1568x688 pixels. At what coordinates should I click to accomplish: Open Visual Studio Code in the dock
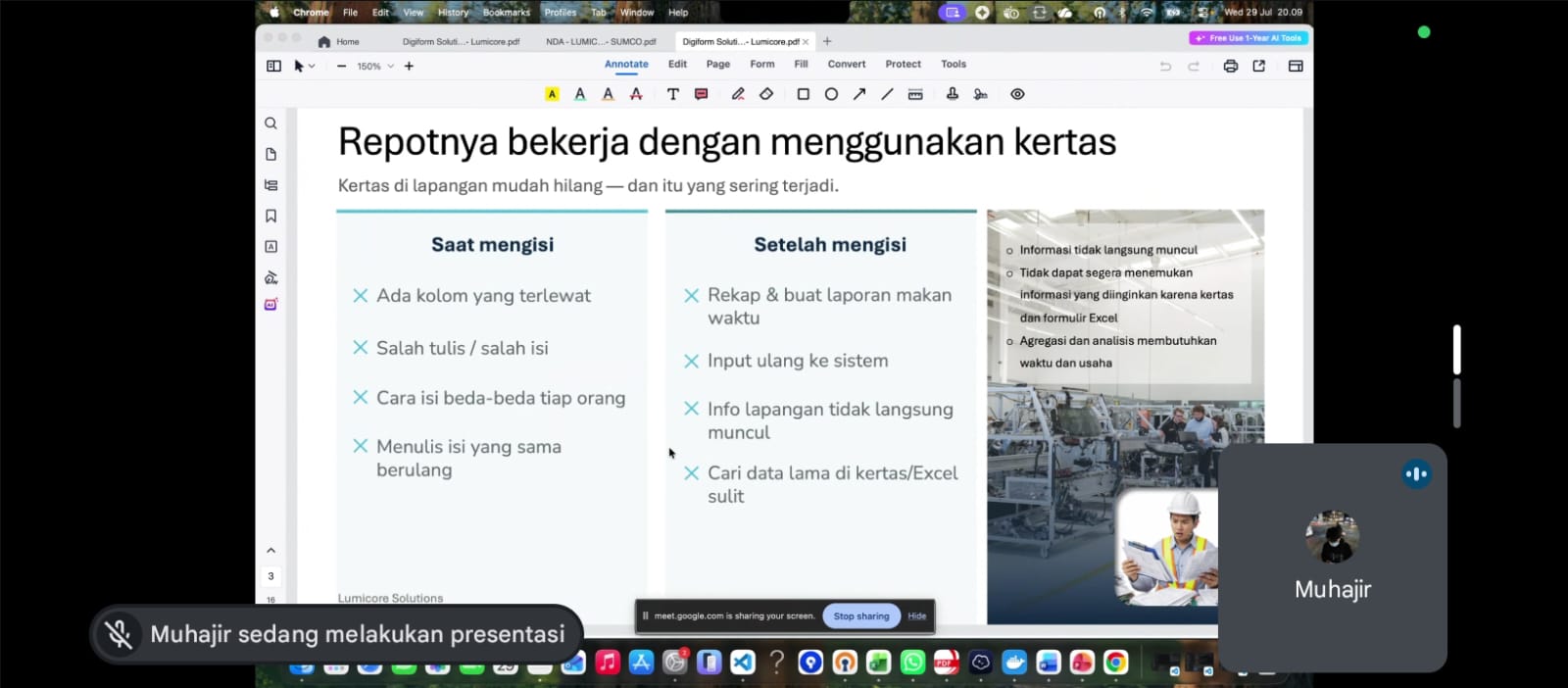[743, 663]
